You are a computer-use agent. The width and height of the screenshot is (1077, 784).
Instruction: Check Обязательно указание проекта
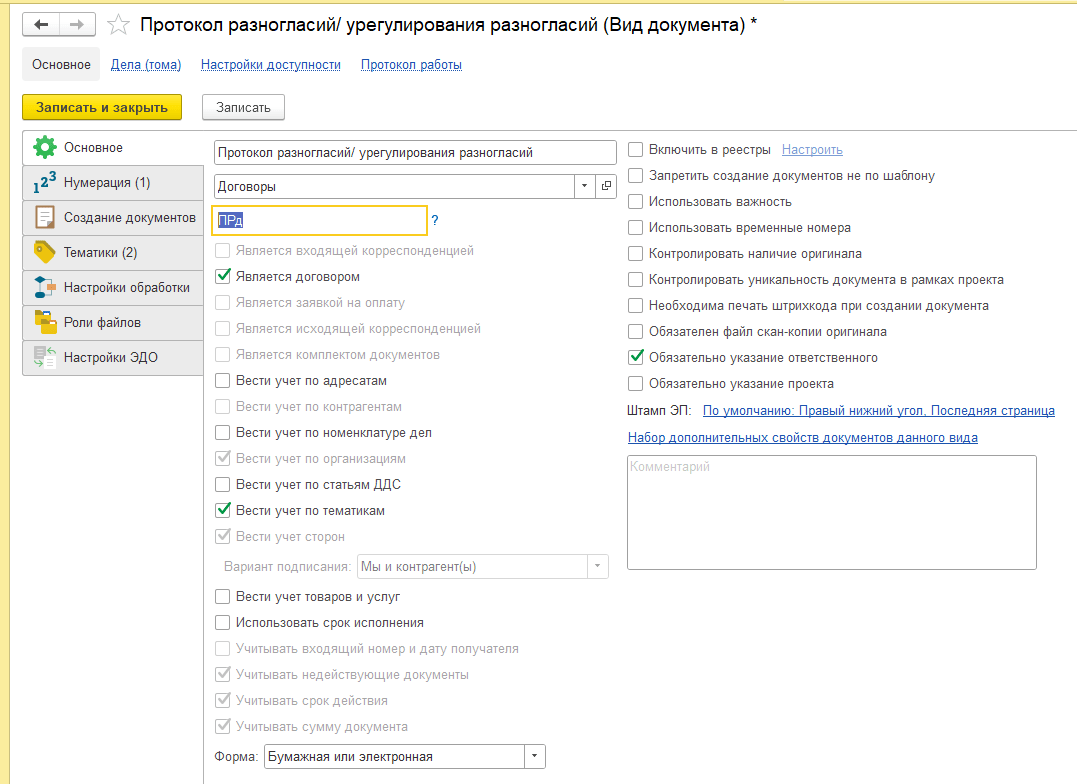635,383
